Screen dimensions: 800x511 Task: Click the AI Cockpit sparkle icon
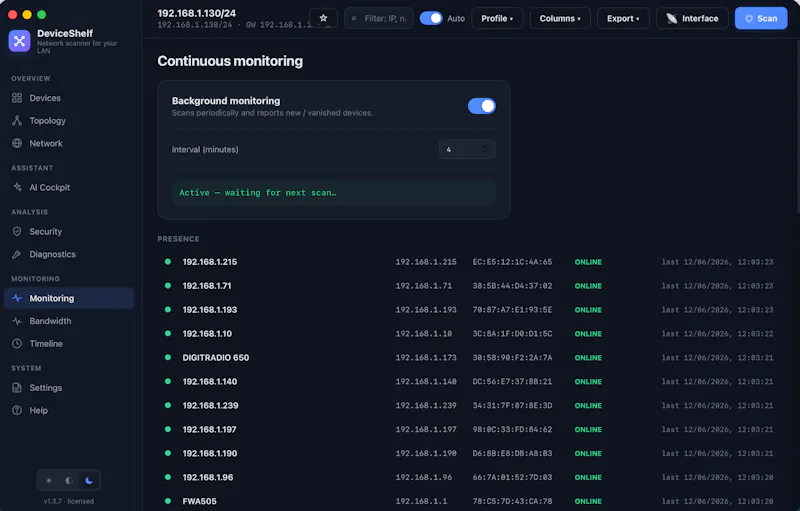[x=17, y=187]
